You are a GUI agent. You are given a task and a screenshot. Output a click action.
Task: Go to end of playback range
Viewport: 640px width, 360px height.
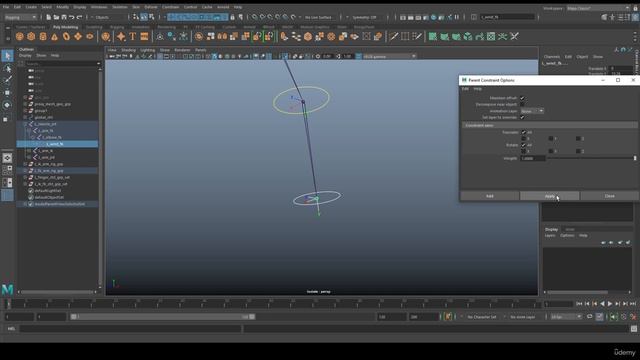[633, 304]
